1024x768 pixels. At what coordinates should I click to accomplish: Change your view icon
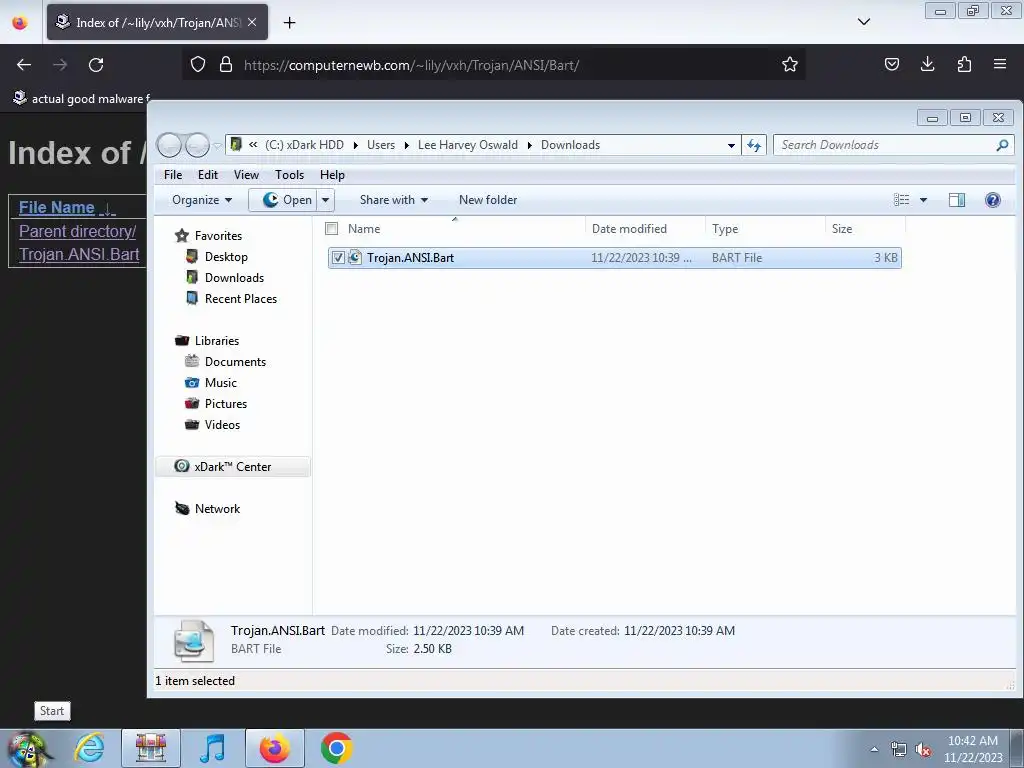point(901,200)
